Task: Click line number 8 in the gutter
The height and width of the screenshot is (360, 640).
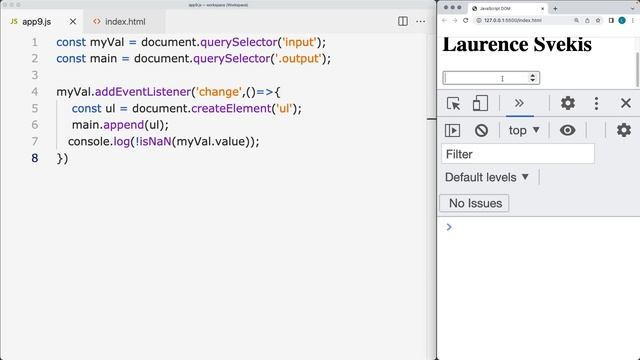Action: (x=35, y=158)
